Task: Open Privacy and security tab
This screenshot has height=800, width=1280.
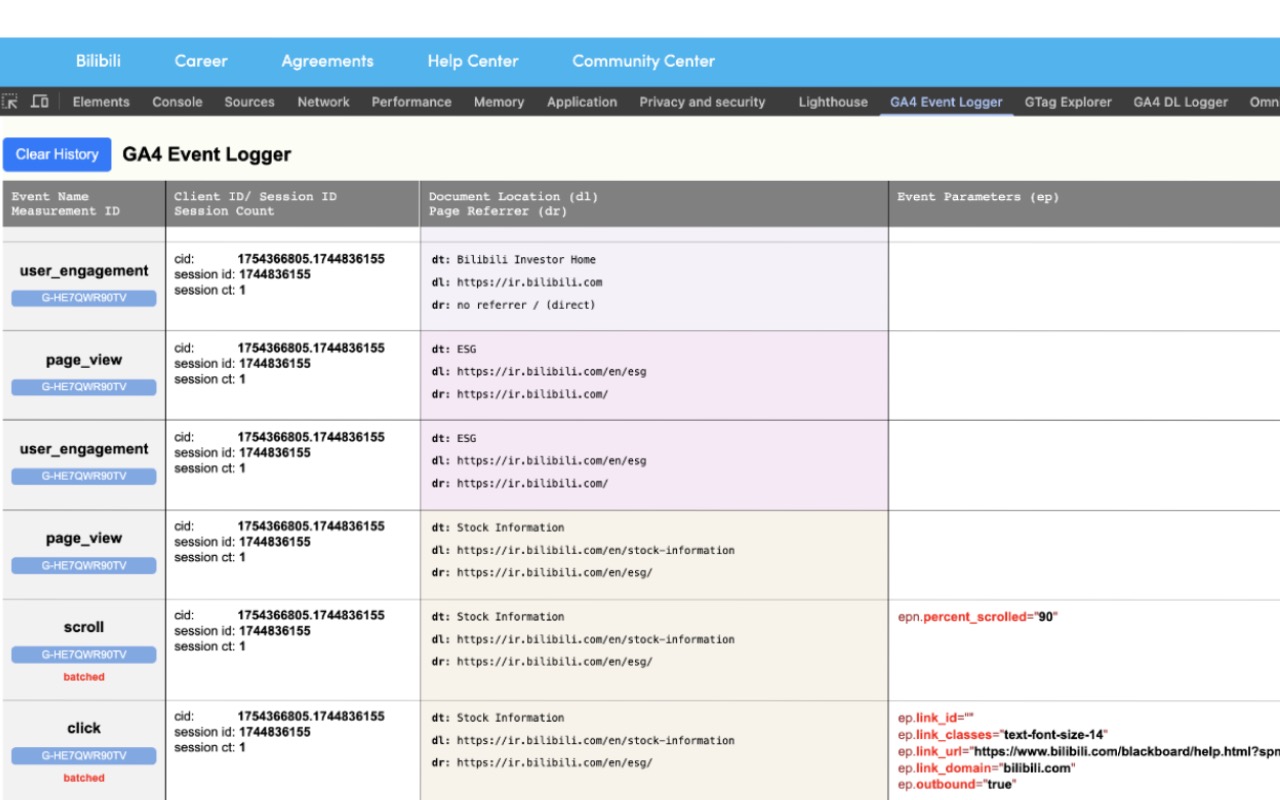Action: point(702,102)
